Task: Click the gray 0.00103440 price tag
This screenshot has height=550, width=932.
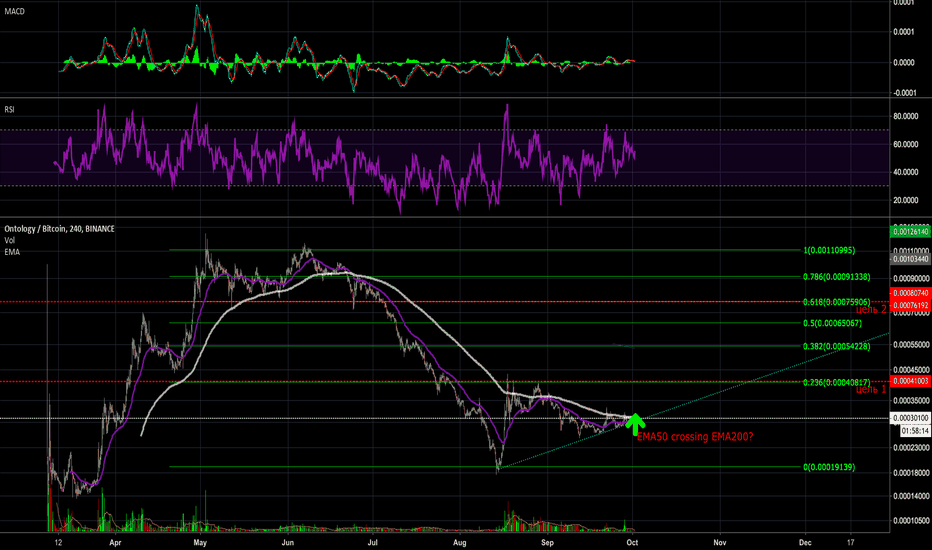Action: pyautogui.click(x=910, y=259)
